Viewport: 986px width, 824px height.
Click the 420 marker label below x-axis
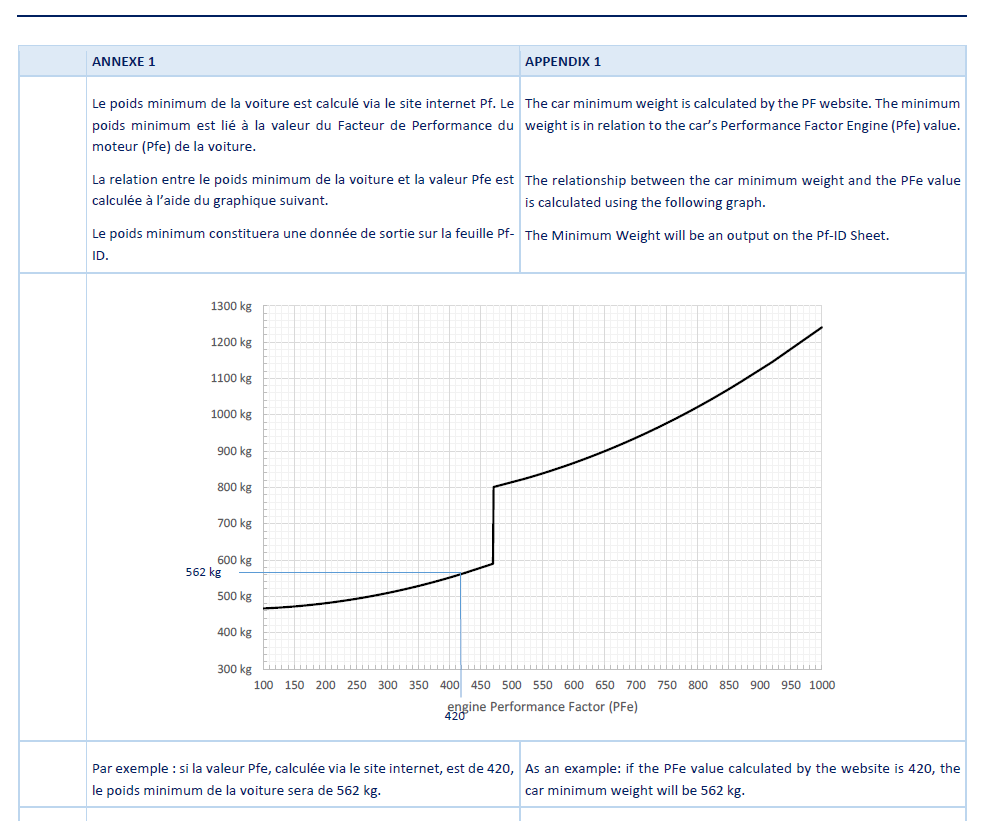point(455,716)
